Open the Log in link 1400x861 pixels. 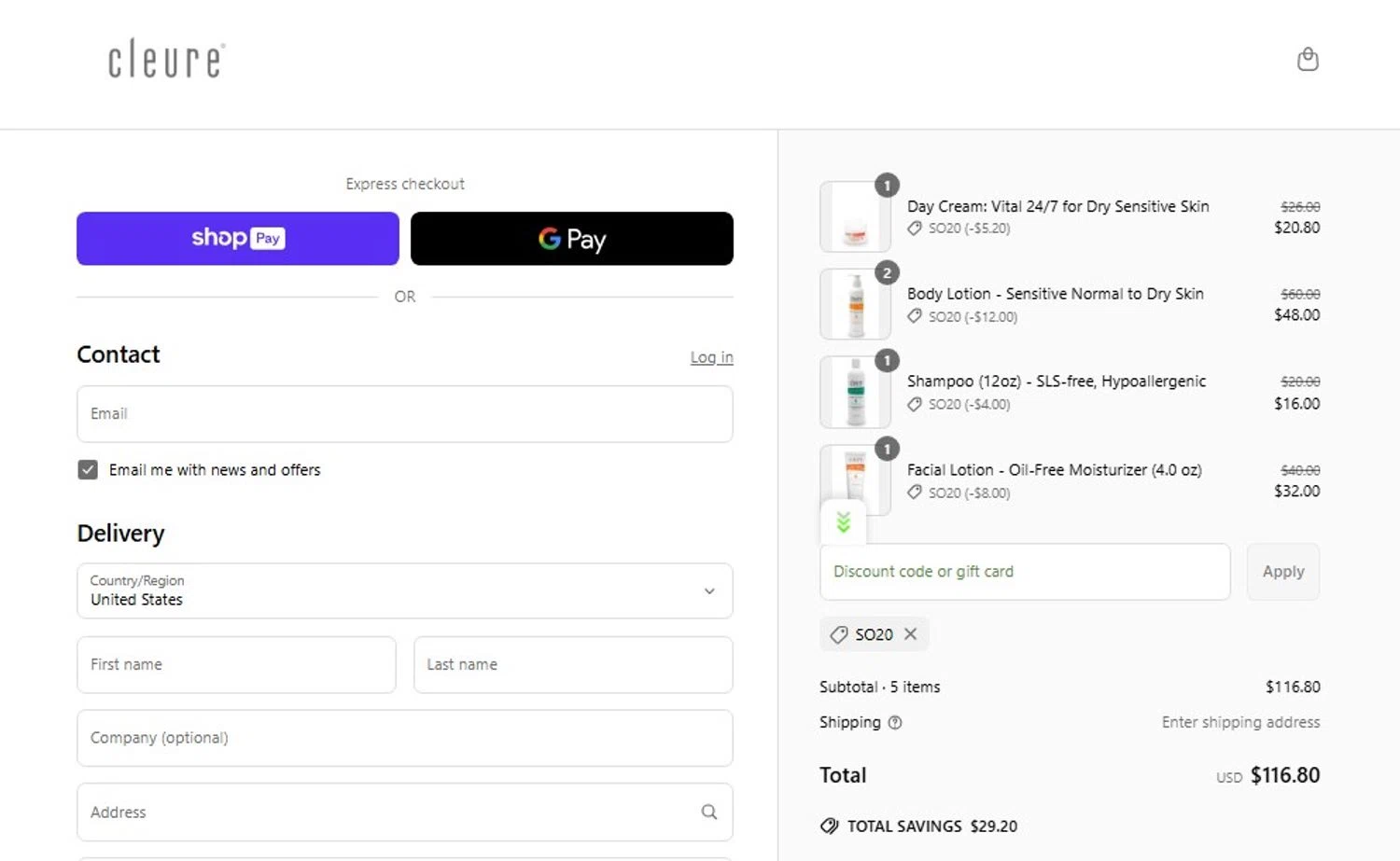(x=711, y=357)
